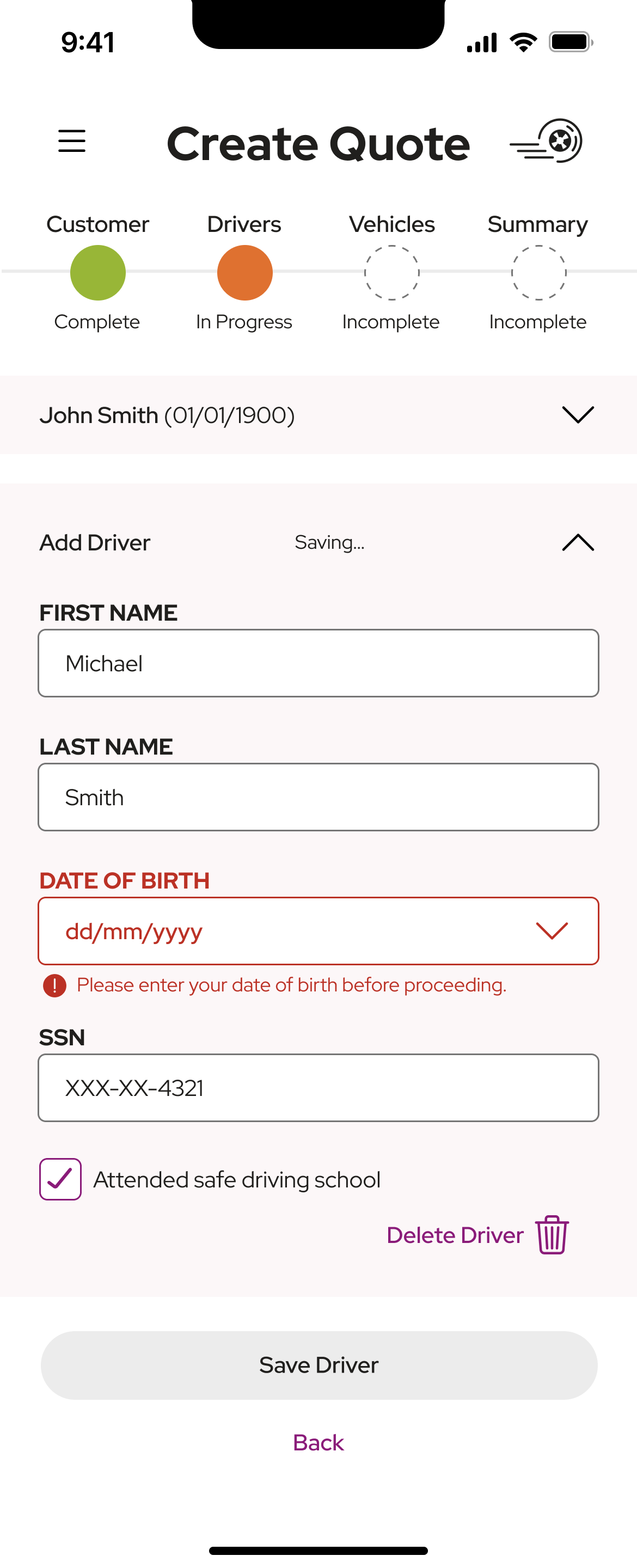The image size is (637, 1568).
Task: Open the Summary step
Action: coord(538,272)
